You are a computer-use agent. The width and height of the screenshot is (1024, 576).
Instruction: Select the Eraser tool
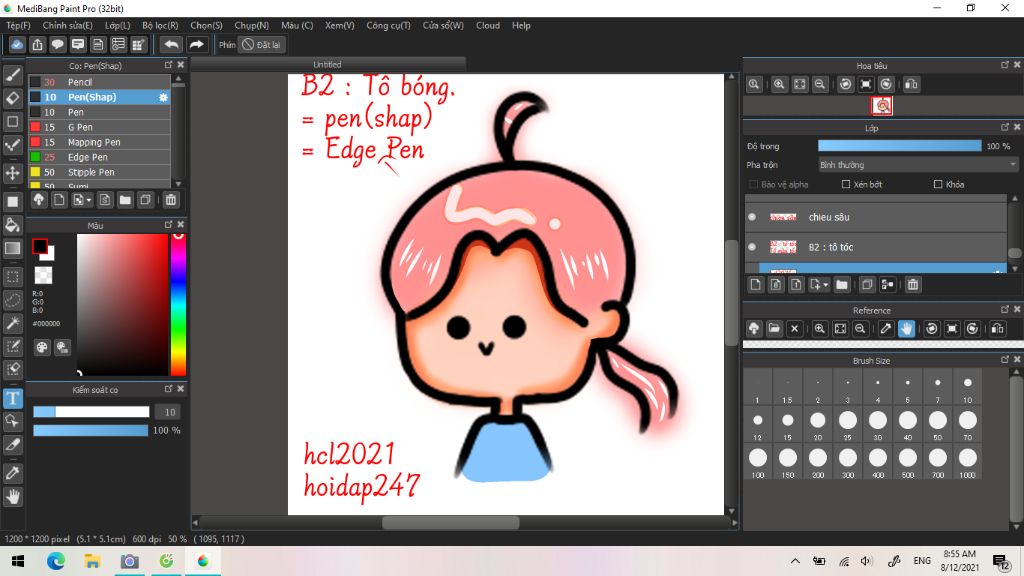click(12, 99)
